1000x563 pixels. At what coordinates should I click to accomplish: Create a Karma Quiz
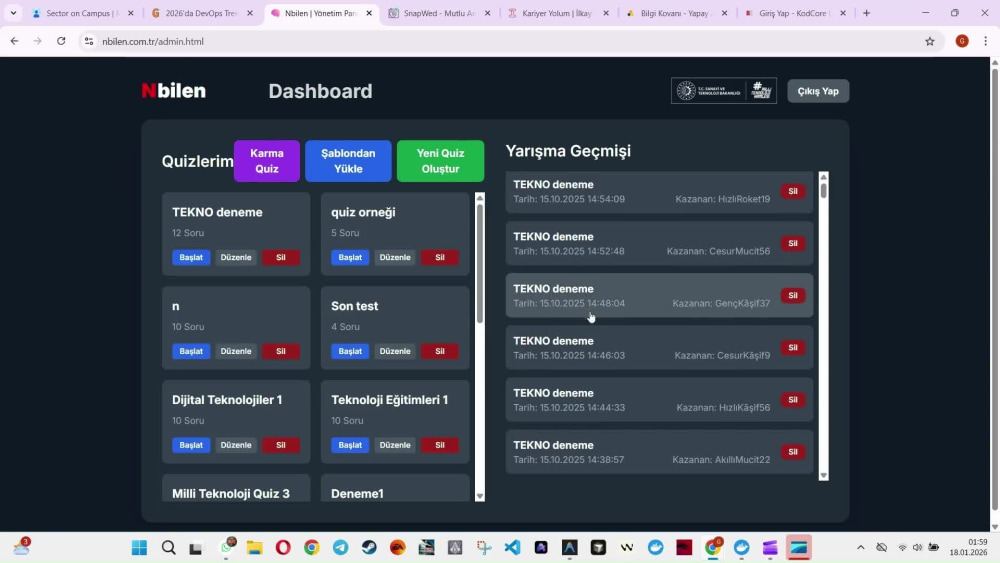(267, 161)
